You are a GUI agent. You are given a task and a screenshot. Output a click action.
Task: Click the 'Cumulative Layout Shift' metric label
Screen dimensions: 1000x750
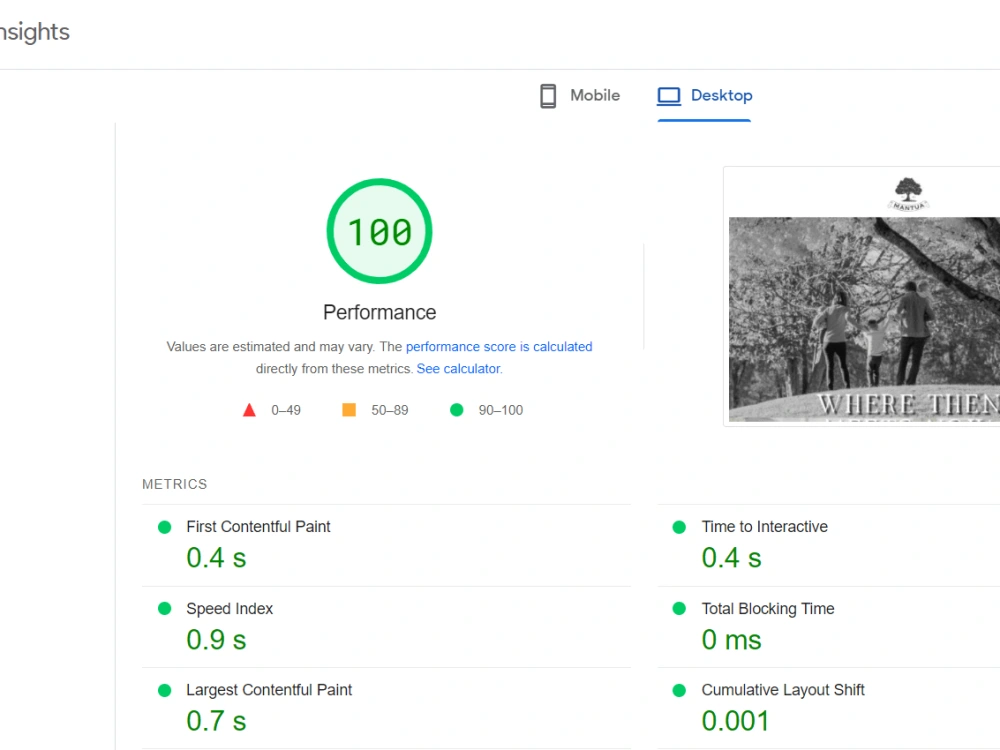point(783,690)
